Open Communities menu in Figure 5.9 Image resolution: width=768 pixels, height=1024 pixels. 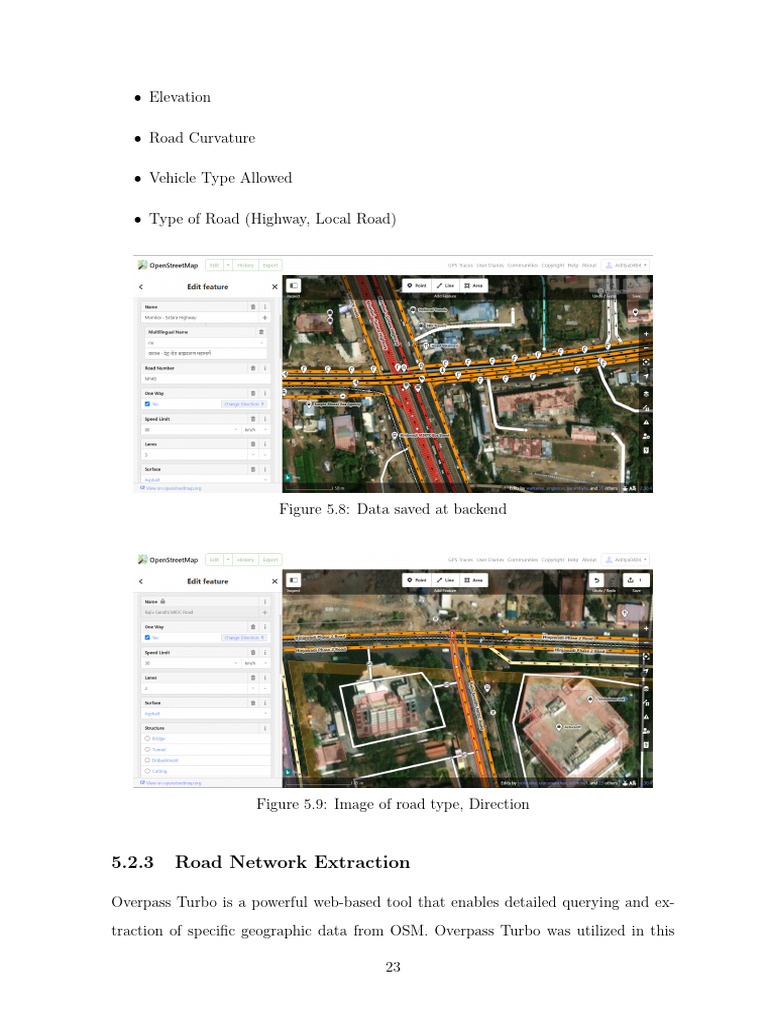[x=522, y=560]
